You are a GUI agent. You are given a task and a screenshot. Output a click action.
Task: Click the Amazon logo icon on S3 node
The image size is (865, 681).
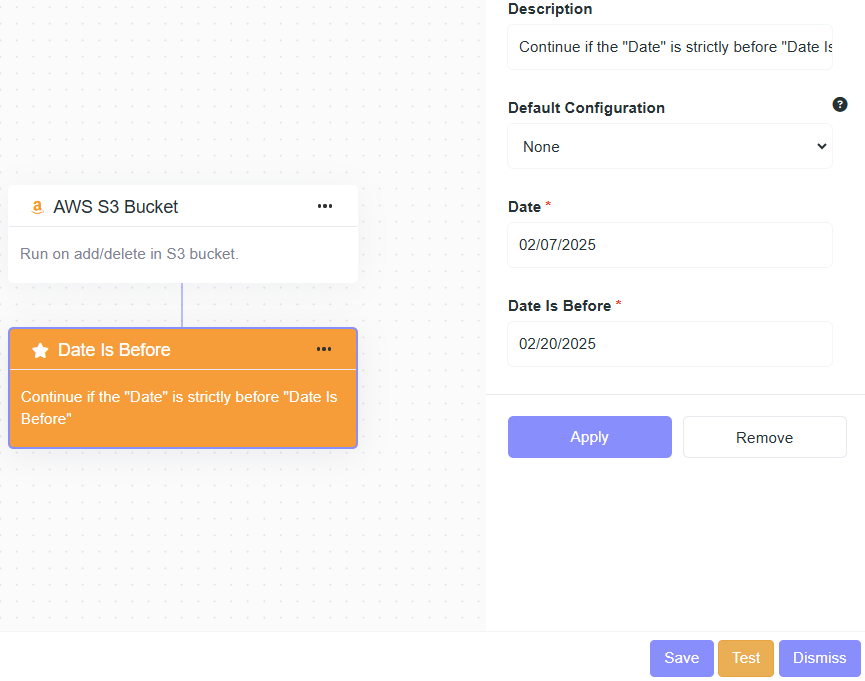tap(37, 207)
